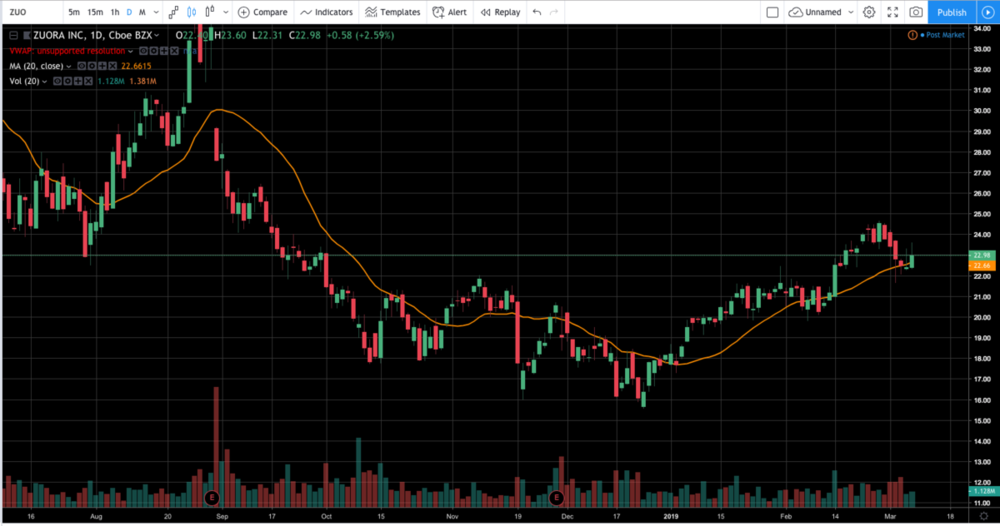This screenshot has width=1000, height=526.
Task: Enter fullscreen chart mode
Action: 892,12
